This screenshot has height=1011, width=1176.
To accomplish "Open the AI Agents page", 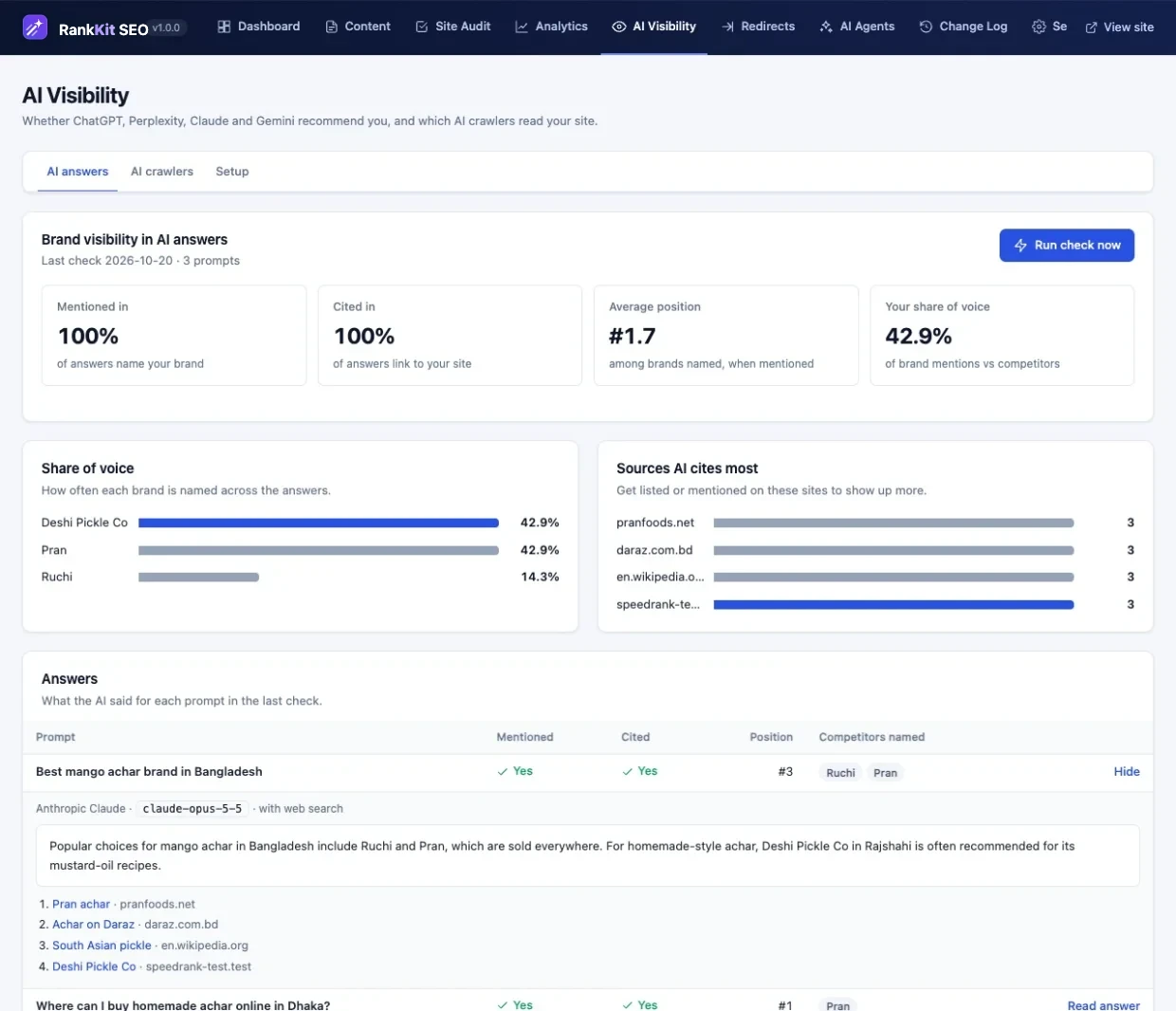I will [857, 27].
